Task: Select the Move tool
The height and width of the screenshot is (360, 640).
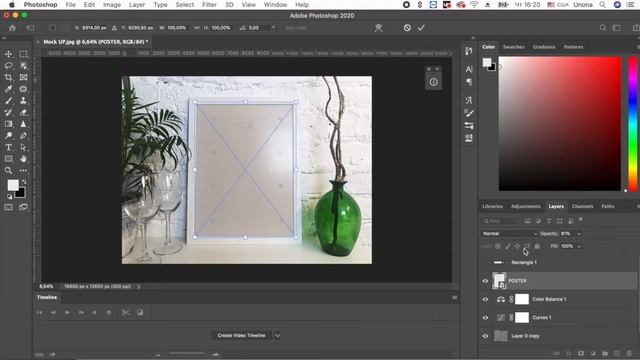Action: (8, 54)
